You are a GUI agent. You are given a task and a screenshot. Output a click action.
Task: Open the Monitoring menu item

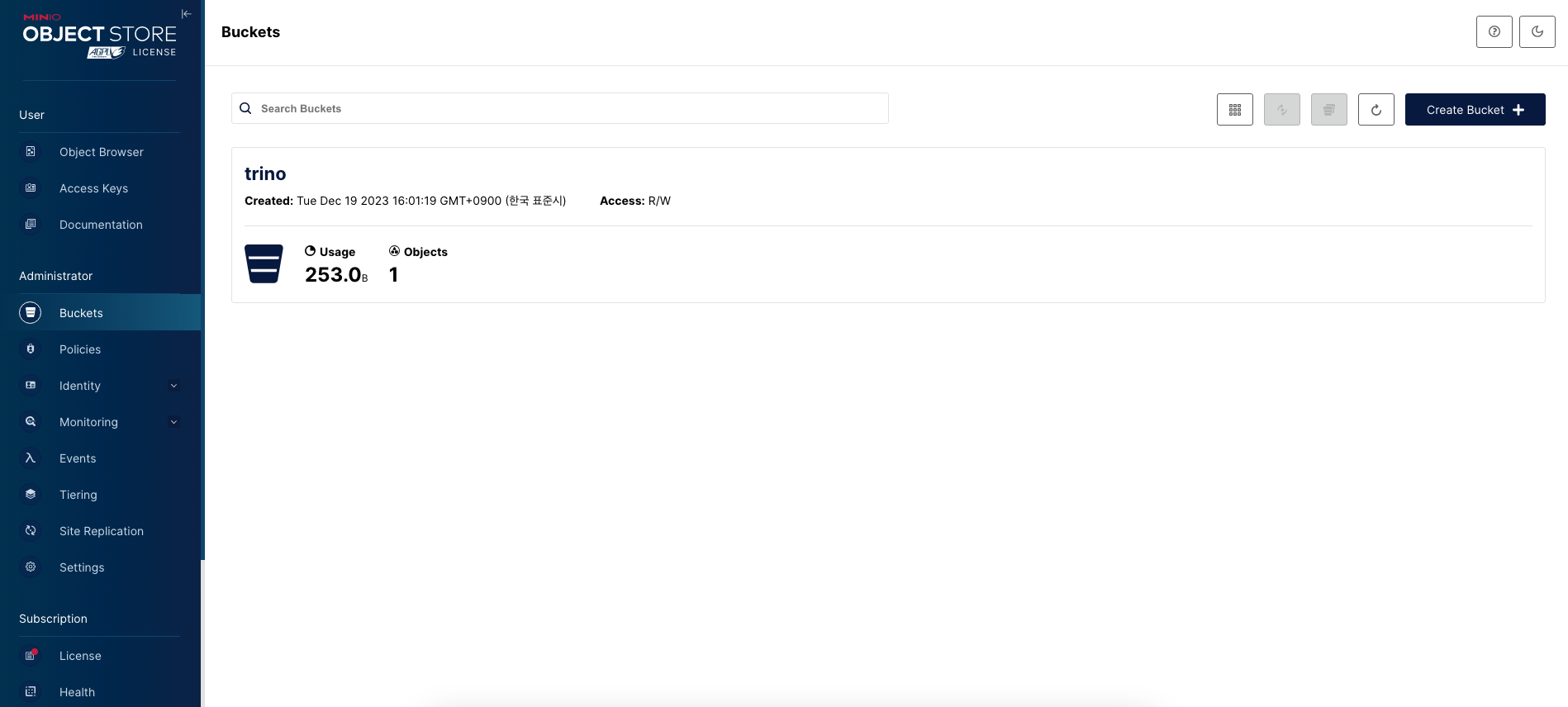pyautogui.click(x=100, y=422)
